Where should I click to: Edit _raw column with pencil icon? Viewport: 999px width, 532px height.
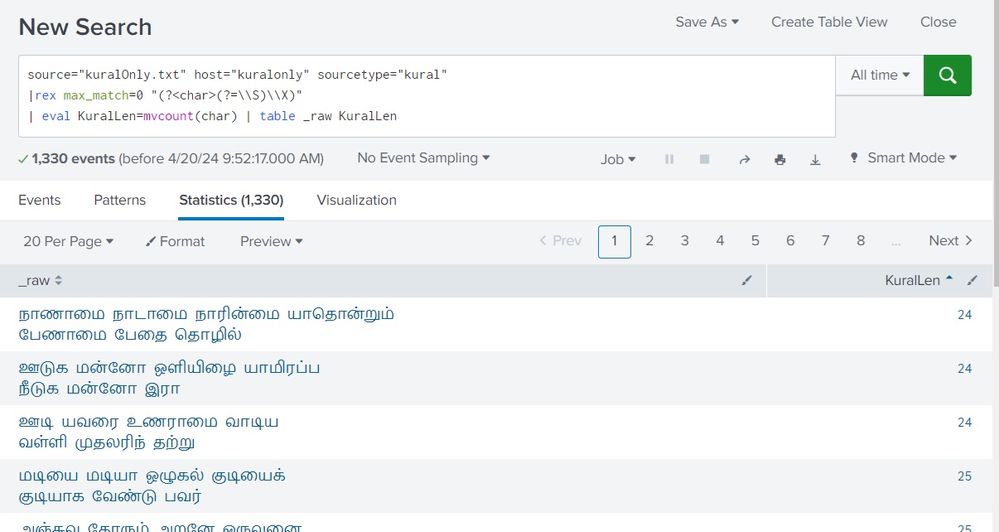[747, 280]
